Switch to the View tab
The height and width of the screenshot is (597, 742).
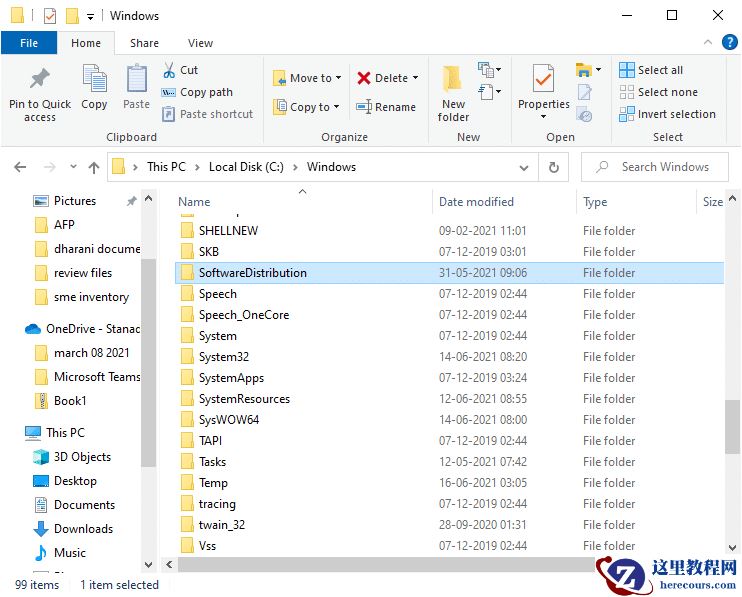pyautogui.click(x=200, y=43)
